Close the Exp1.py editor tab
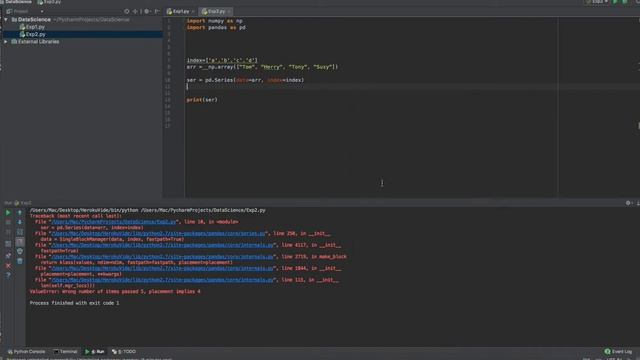Image resolution: width=640 pixels, height=360 pixels. click(x=193, y=11)
